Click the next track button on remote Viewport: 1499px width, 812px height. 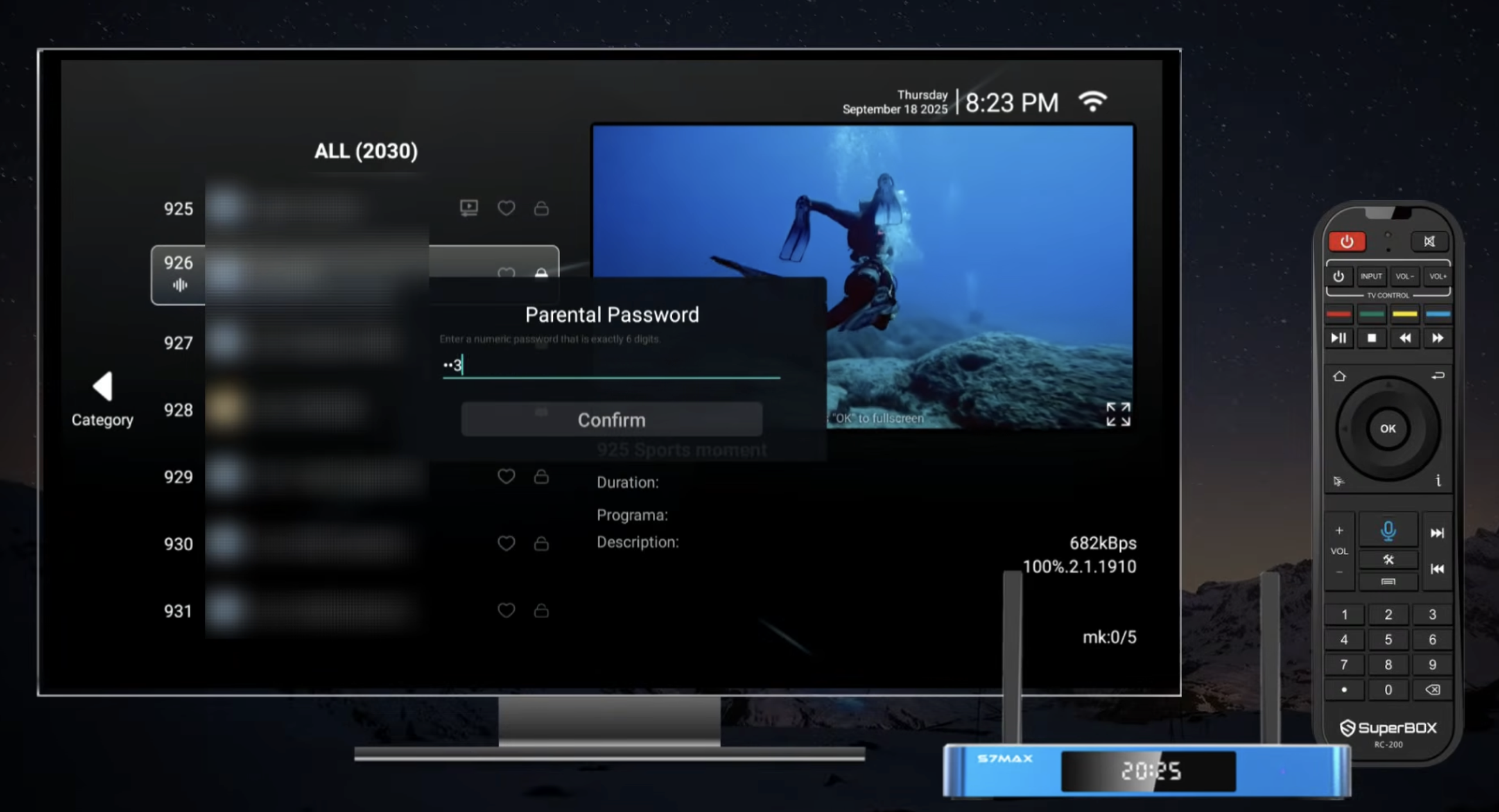[x=1437, y=532]
